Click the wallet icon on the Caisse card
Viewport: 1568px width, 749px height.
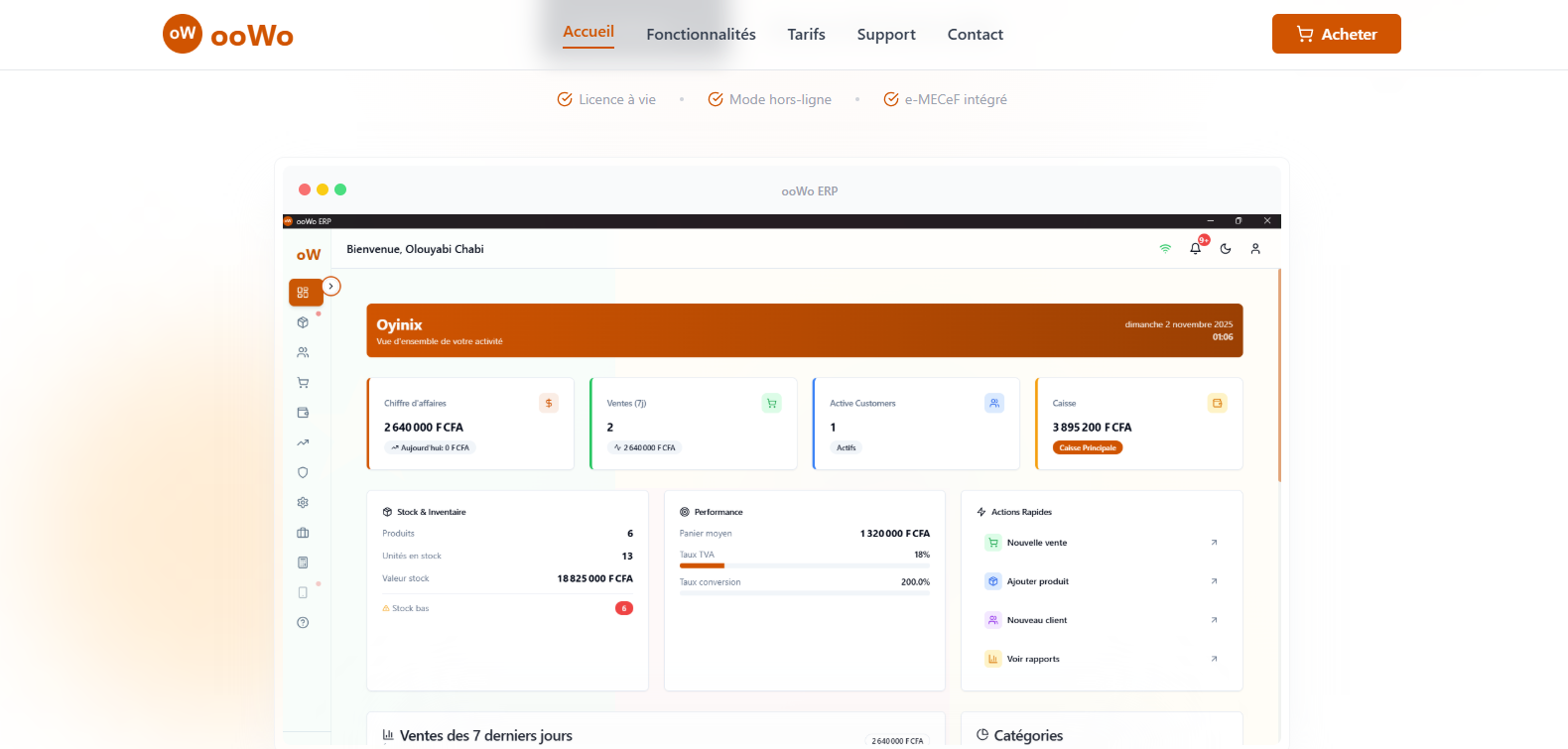[x=1218, y=403]
